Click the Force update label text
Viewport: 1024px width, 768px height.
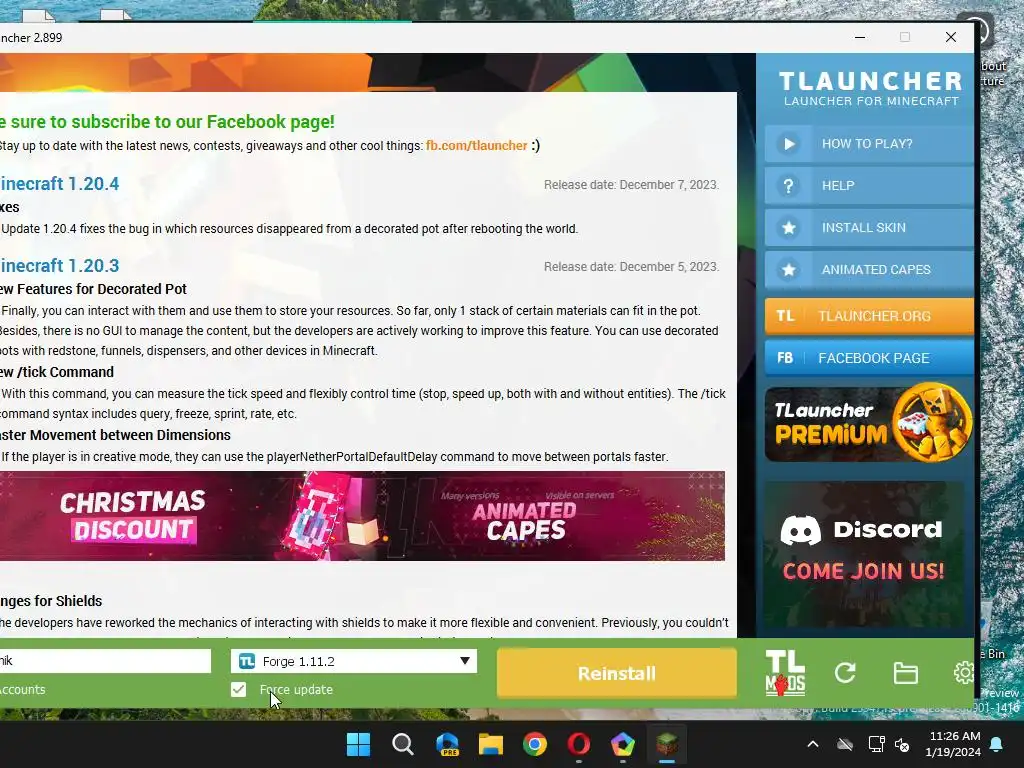click(296, 690)
